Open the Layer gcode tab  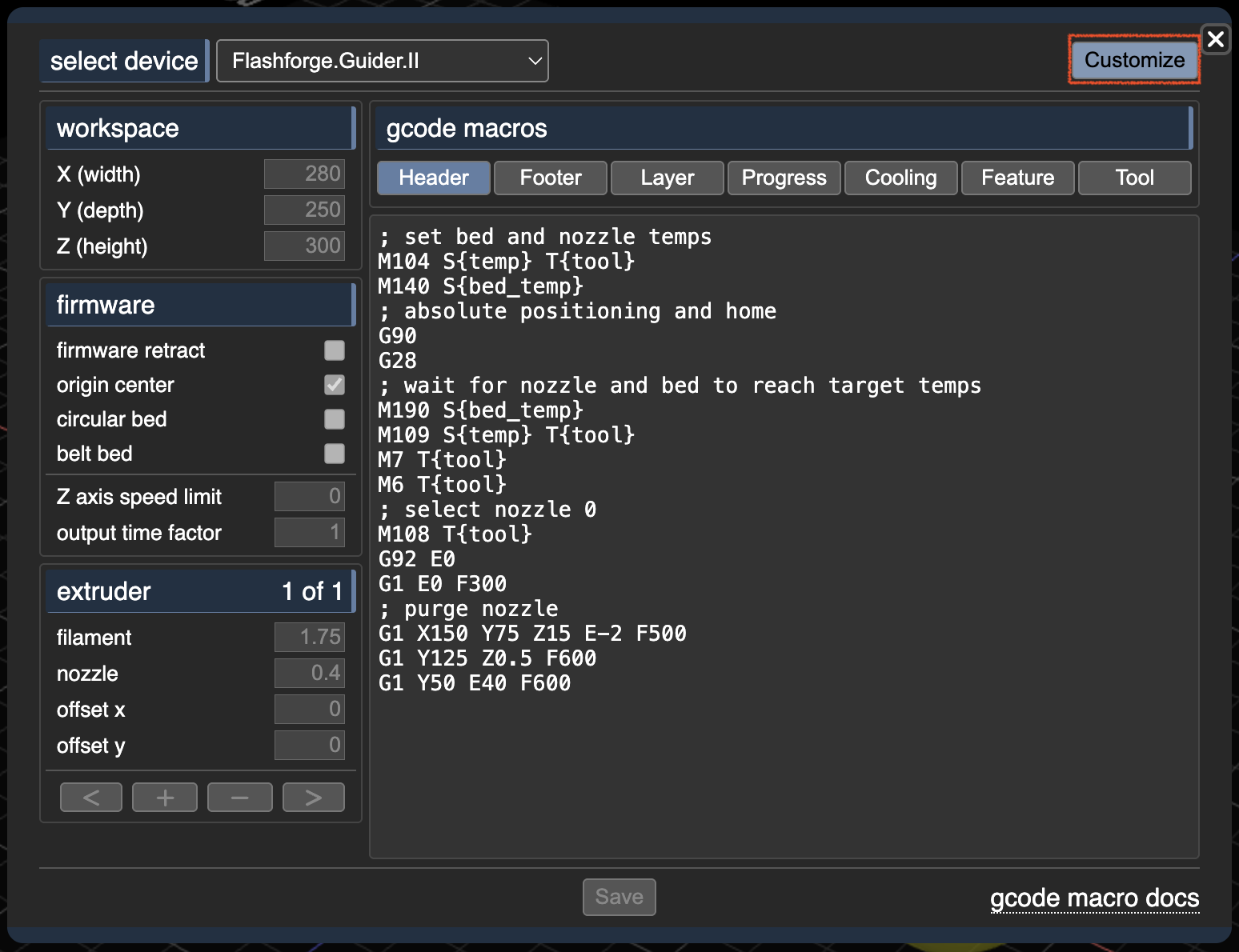[668, 178]
